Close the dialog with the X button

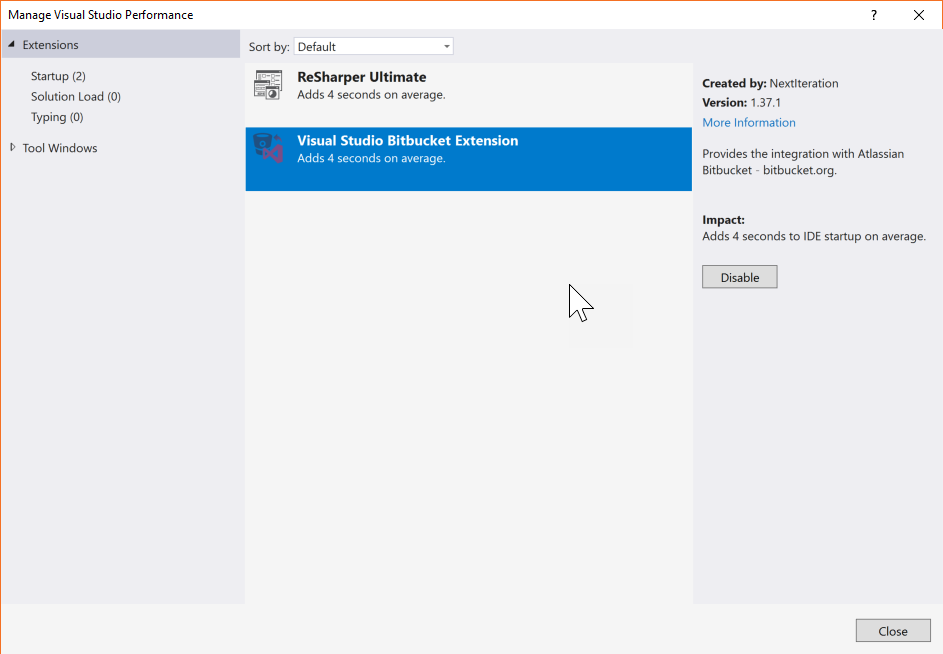pyautogui.click(x=919, y=15)
